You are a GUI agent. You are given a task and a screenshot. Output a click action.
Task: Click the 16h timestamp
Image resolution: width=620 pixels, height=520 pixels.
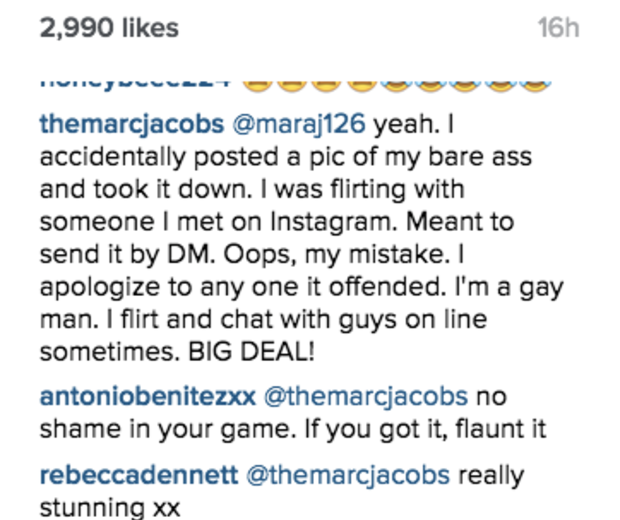(558, 27)
